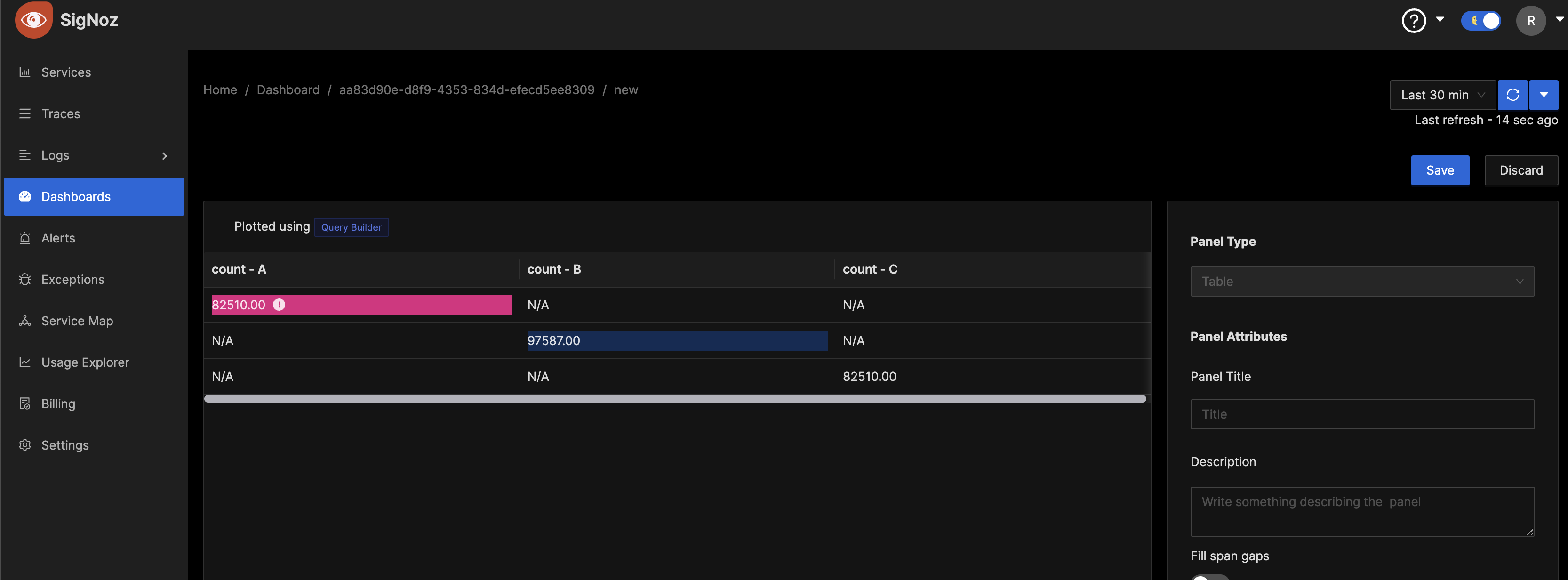Expand the Logs submenu chevron

click(x=164, y=156)
